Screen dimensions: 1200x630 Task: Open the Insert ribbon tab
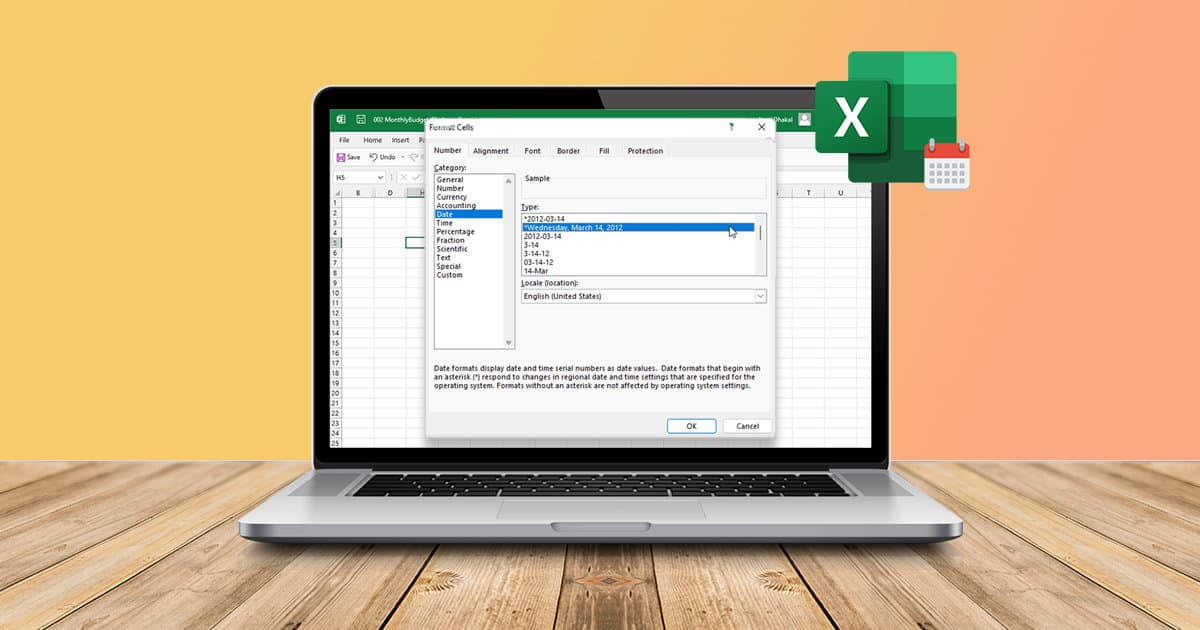coord(400,140)
